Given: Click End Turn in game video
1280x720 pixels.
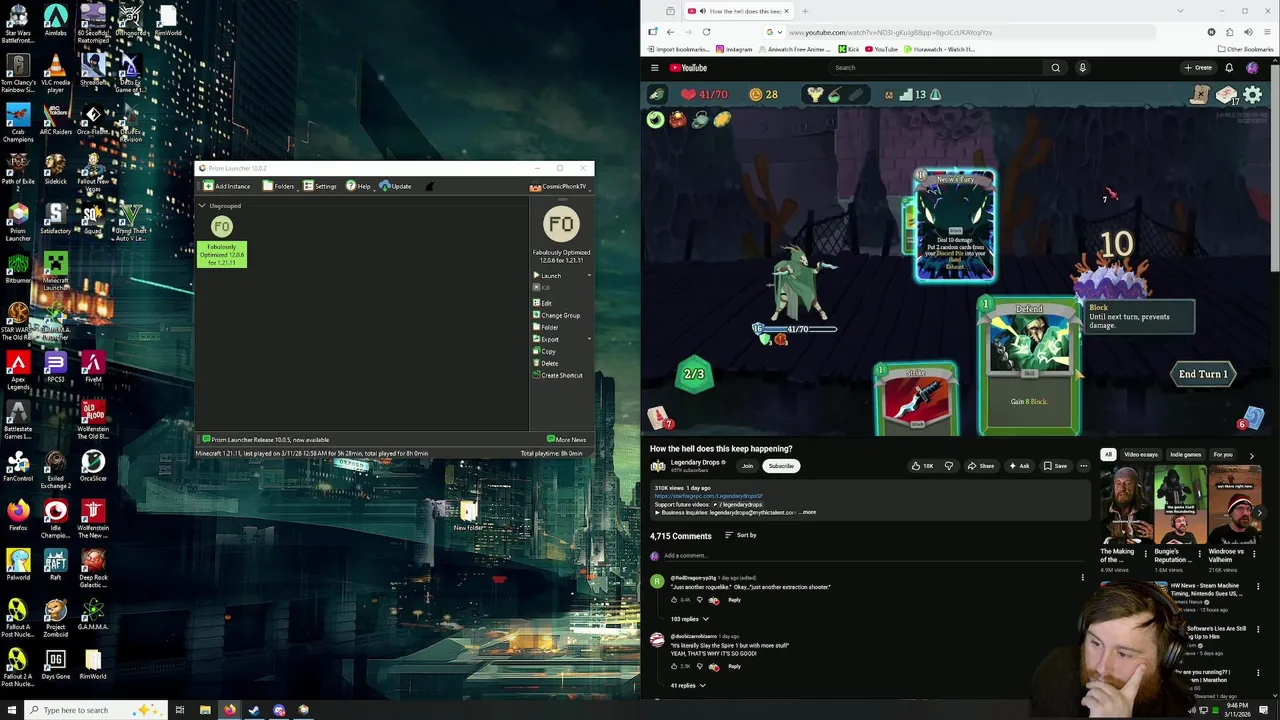Looking at the screenshot, I should [x=1203, y=374].
